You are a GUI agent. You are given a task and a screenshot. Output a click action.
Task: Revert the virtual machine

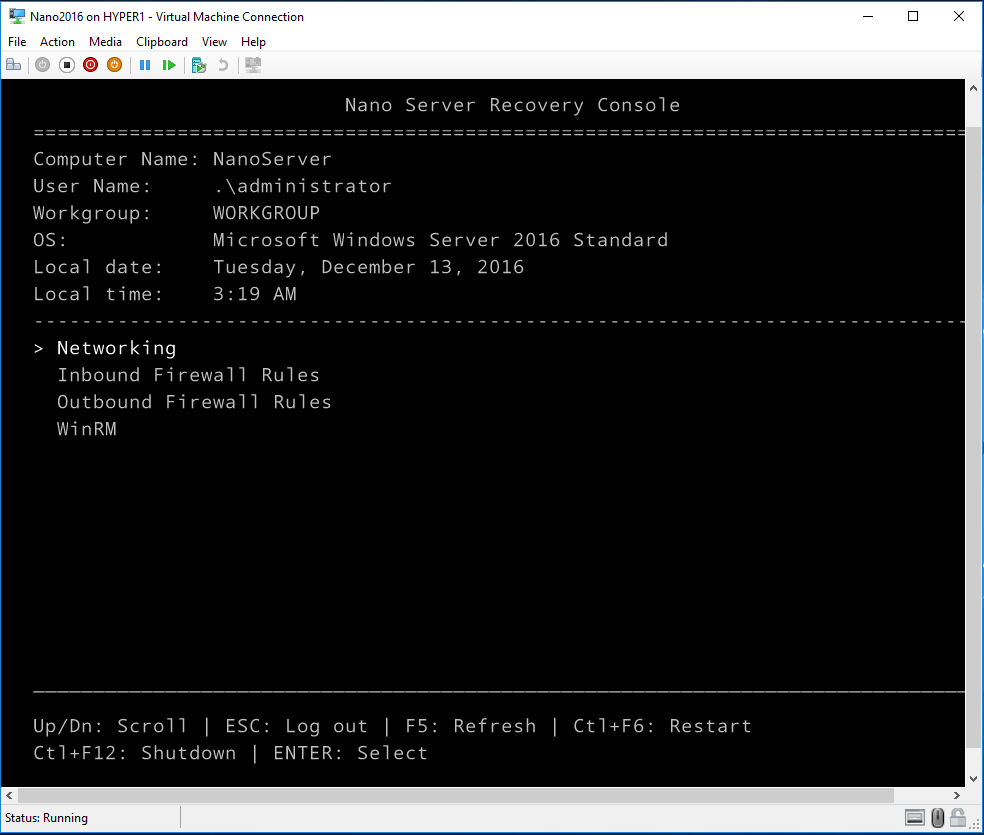click(x=225, y=64)
